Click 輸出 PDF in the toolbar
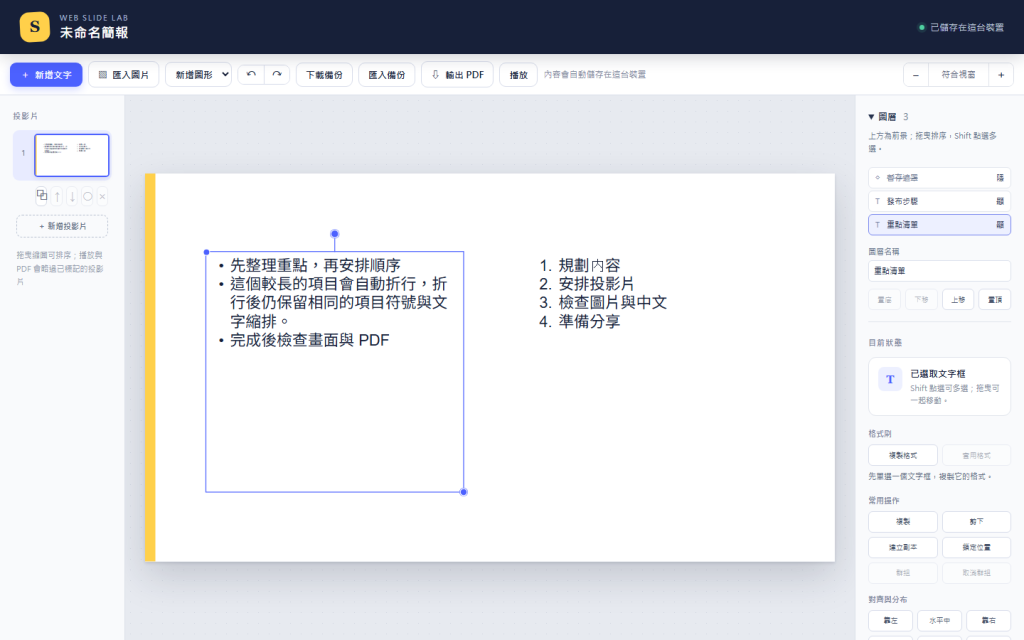The image size is (1024, 640). (x=457, y=75)
